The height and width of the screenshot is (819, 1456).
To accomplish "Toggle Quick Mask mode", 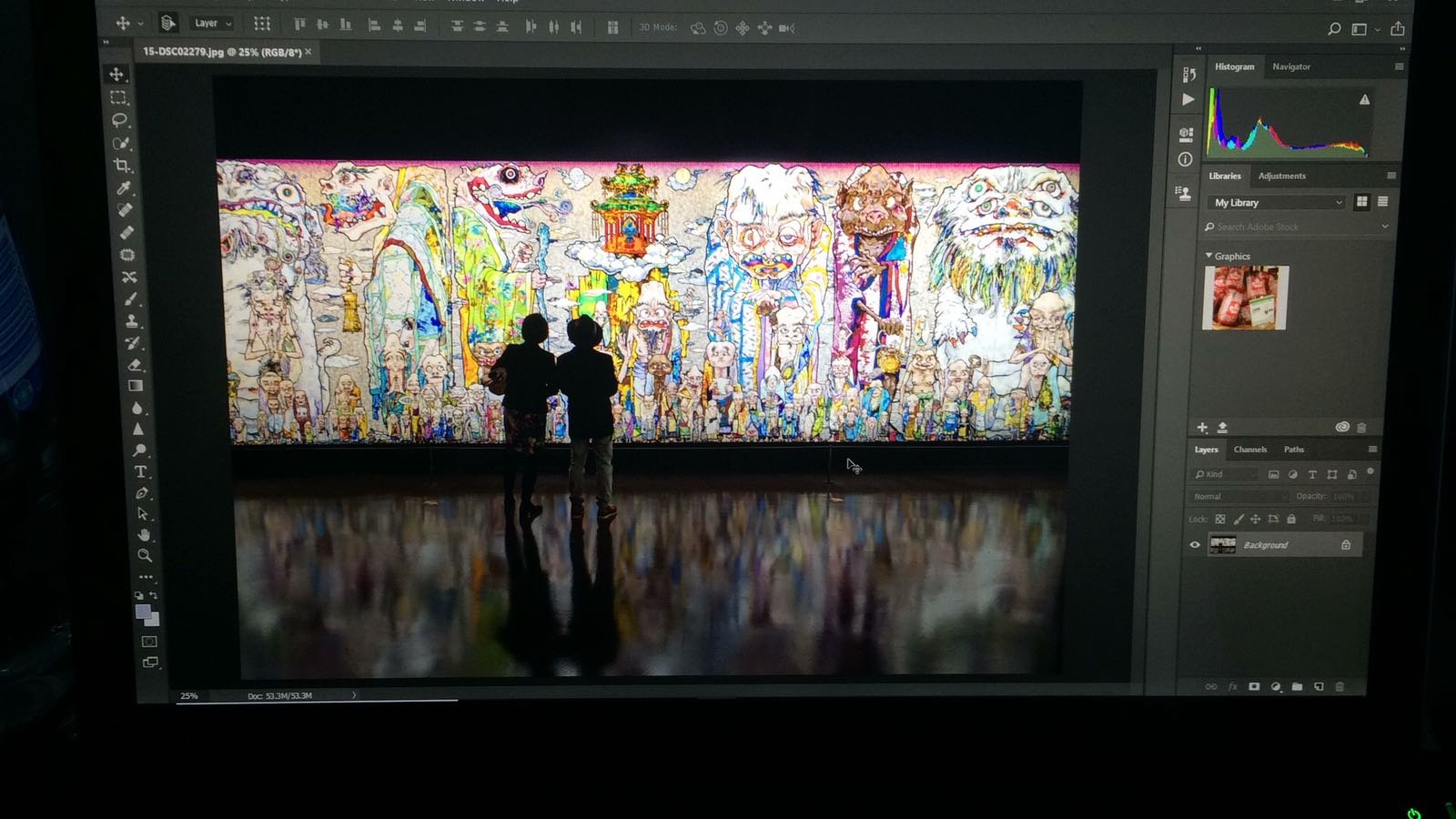I will [x=149, y=642].
